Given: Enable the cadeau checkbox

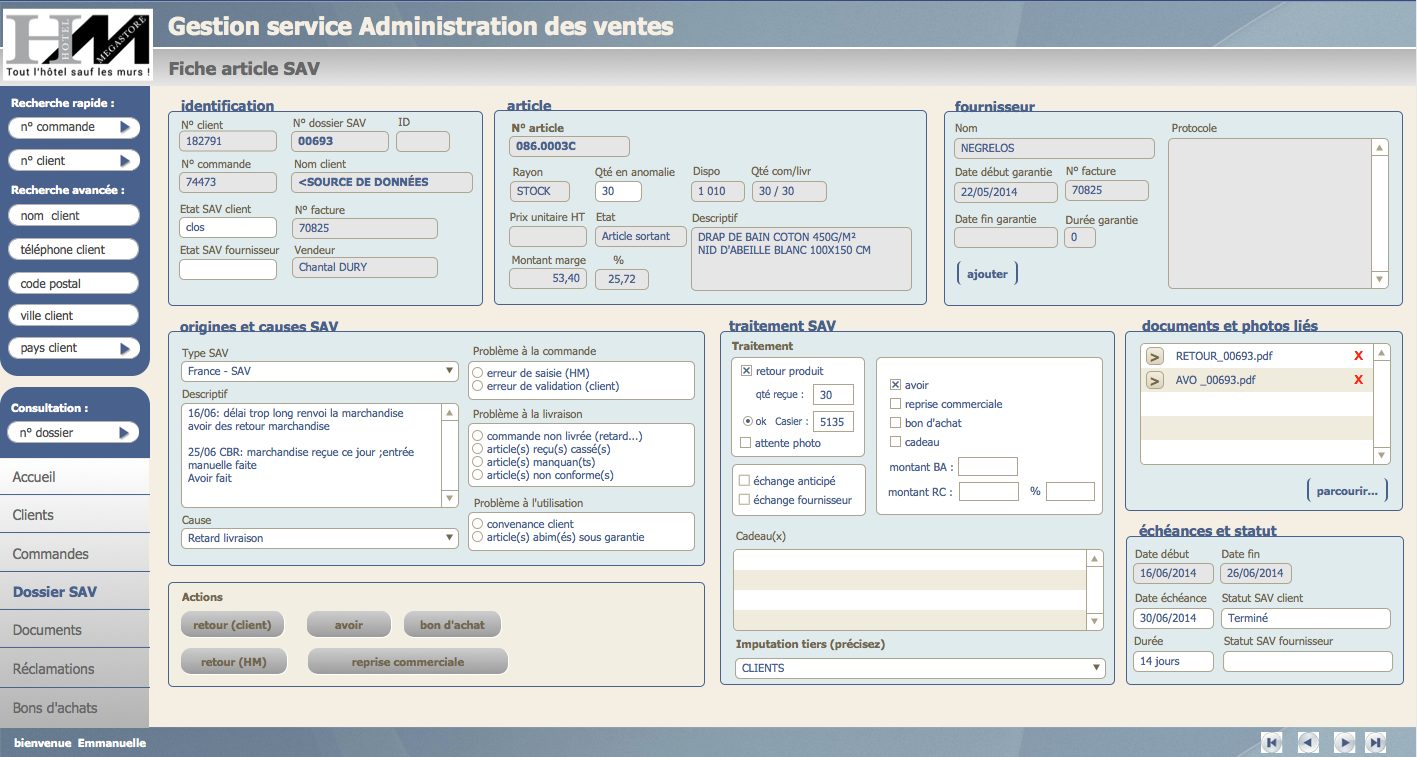Looking at the screenshot, I should click(x=895, y=442).
